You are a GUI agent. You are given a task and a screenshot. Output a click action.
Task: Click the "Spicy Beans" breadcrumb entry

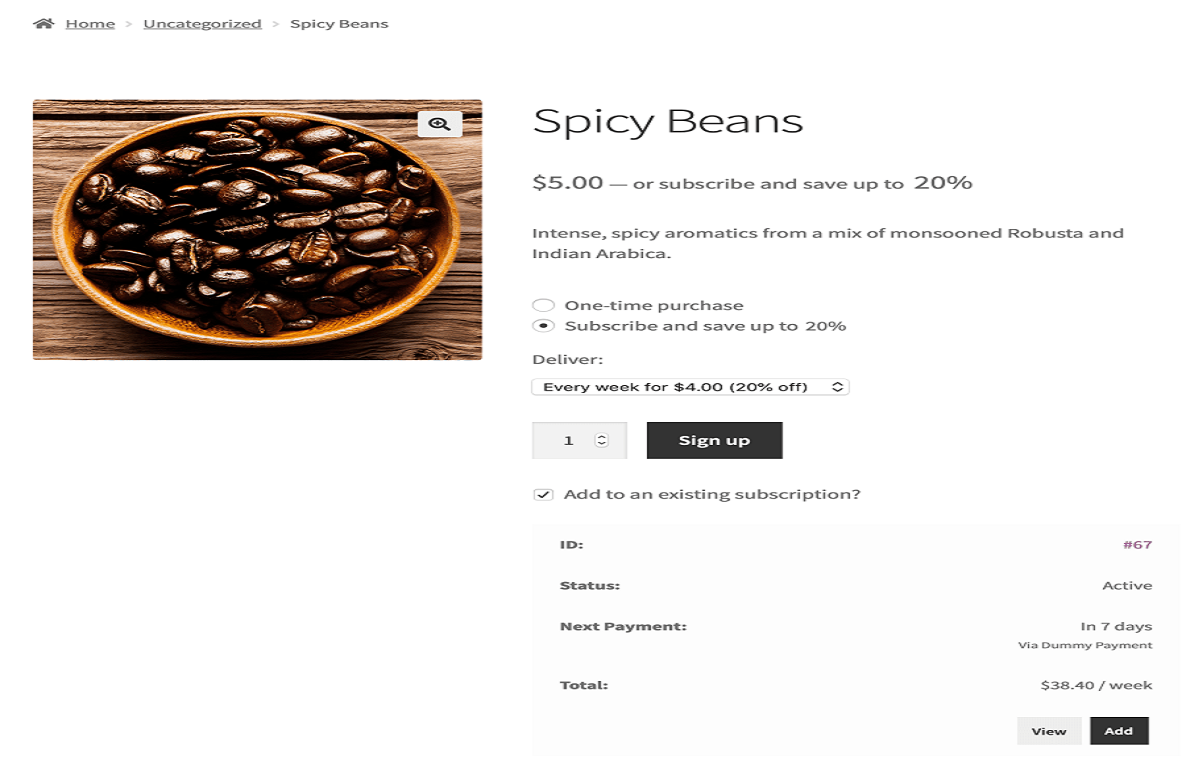click(337, 22)
